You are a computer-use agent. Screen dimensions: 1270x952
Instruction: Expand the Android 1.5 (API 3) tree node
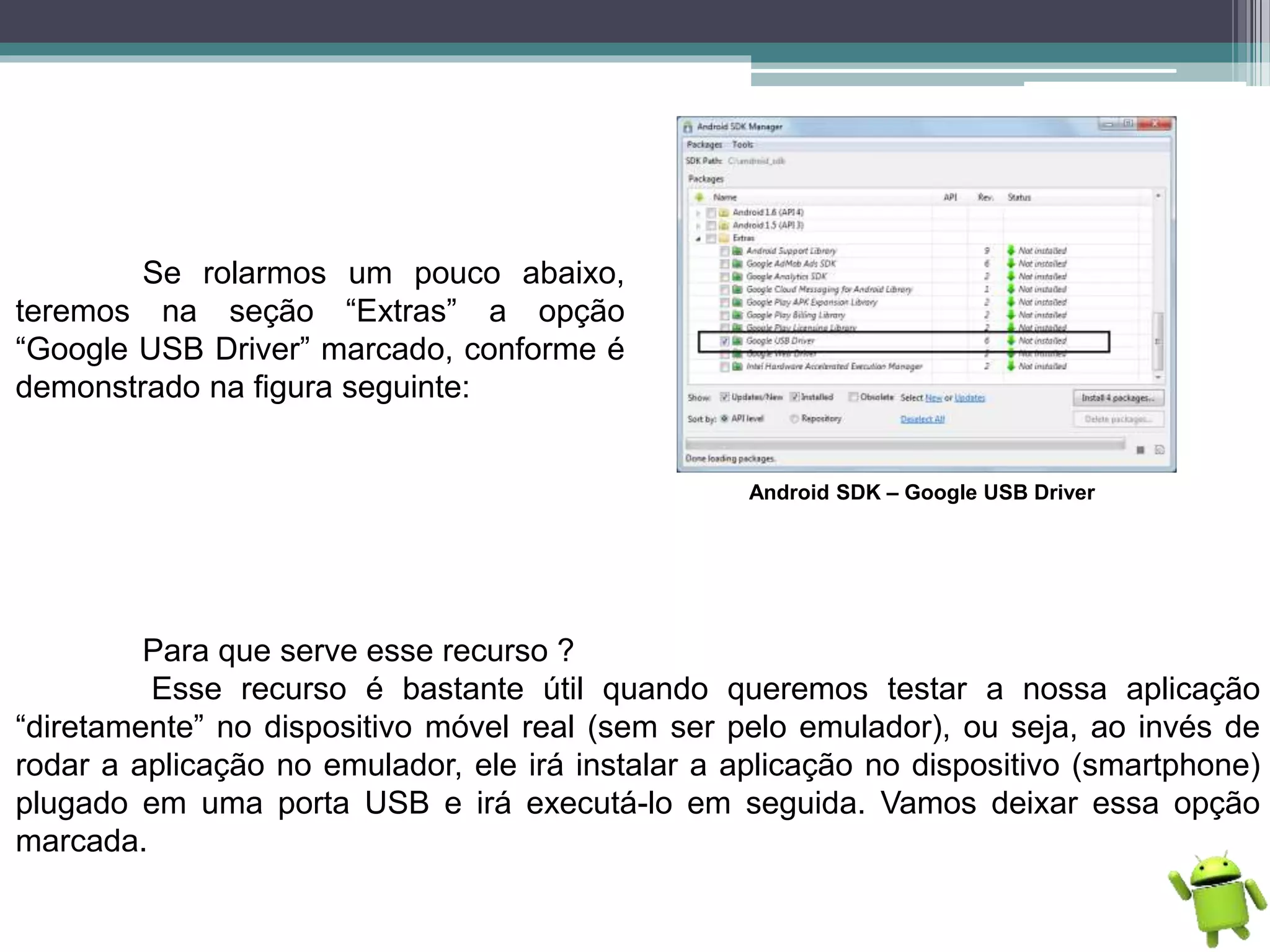click(x=699, y=226)
